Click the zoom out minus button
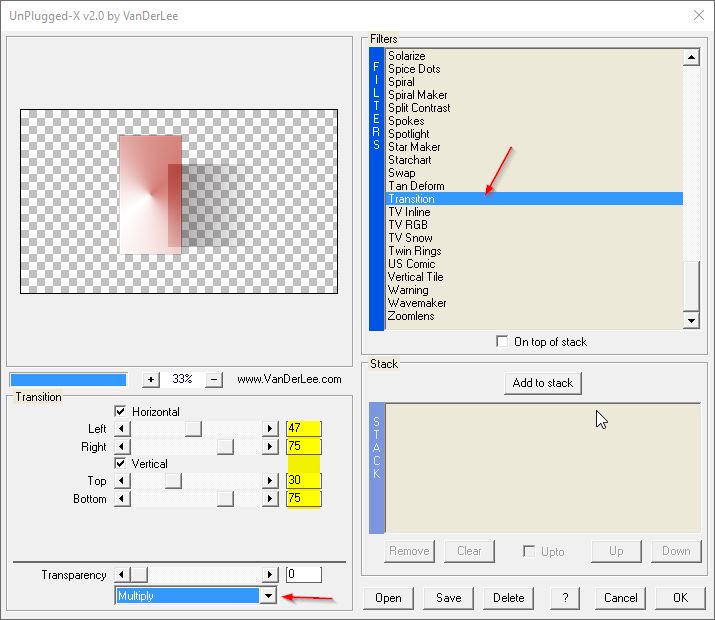This screenshot has height=620, width=715. coord(214,380)
